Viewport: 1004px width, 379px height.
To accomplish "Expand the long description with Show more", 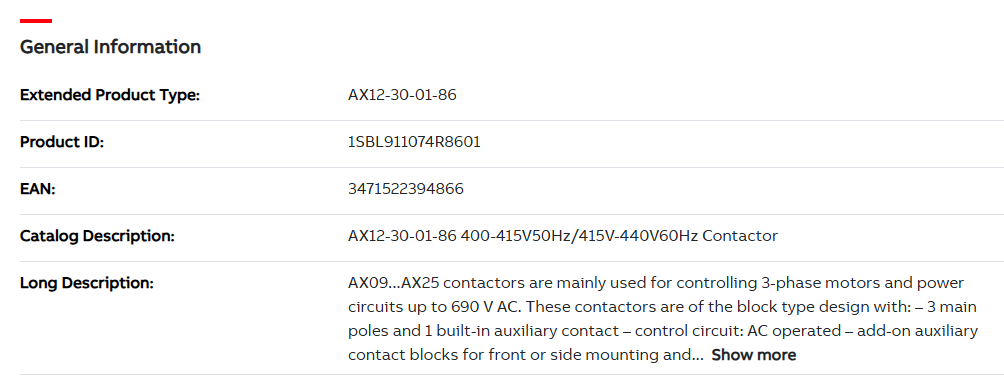I will tap(754, 355).
